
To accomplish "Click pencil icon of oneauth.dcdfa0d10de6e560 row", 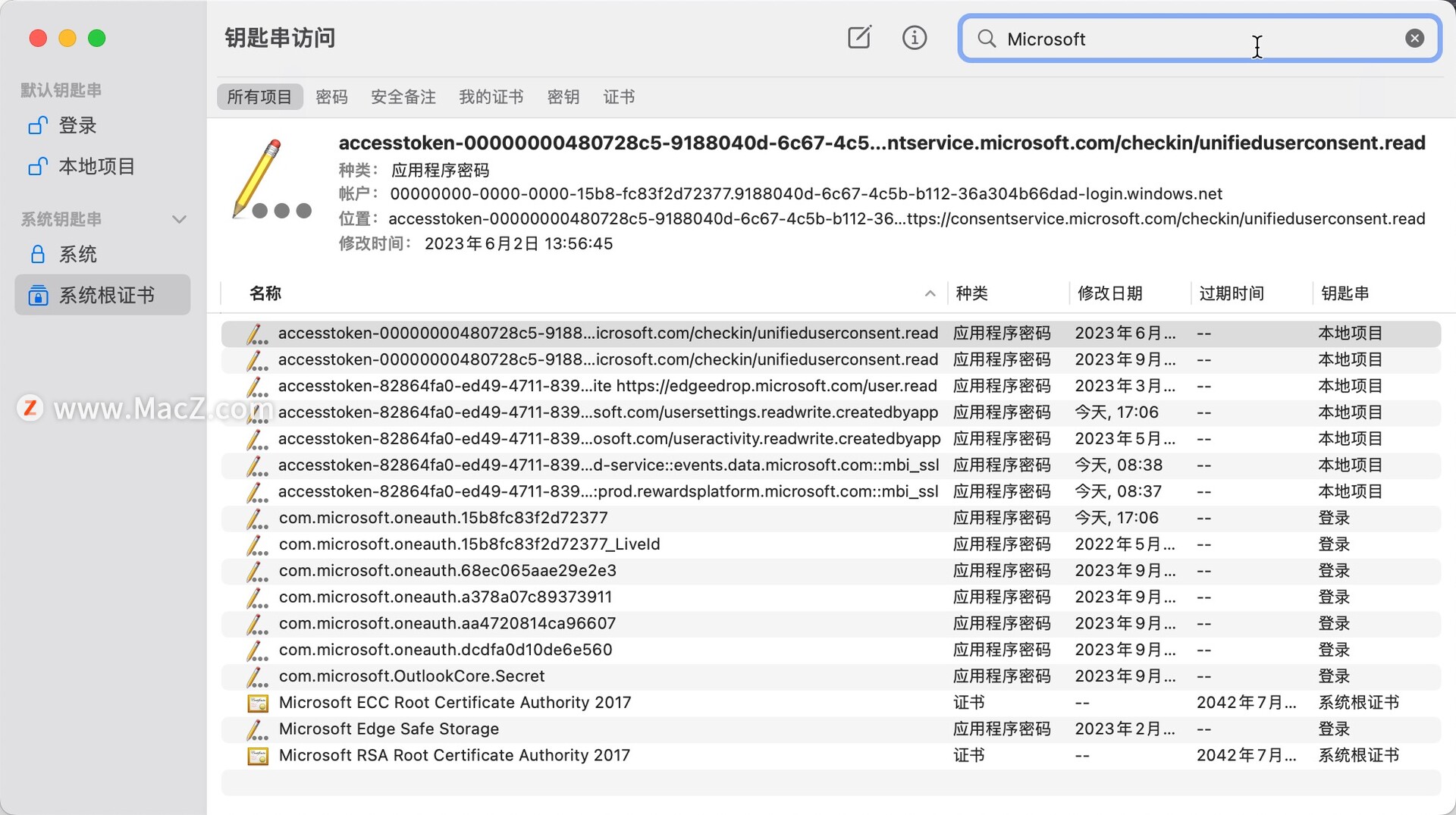I will (x=257, y=650).
